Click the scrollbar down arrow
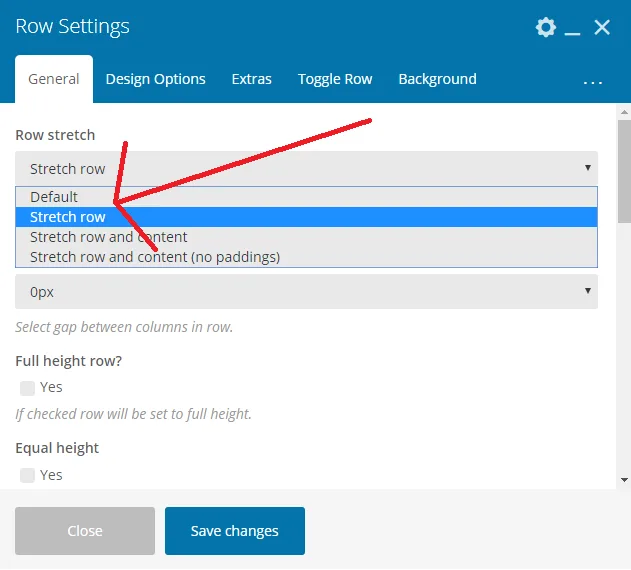Viewport: 631px width, 570px height. (x=624, y=480)
